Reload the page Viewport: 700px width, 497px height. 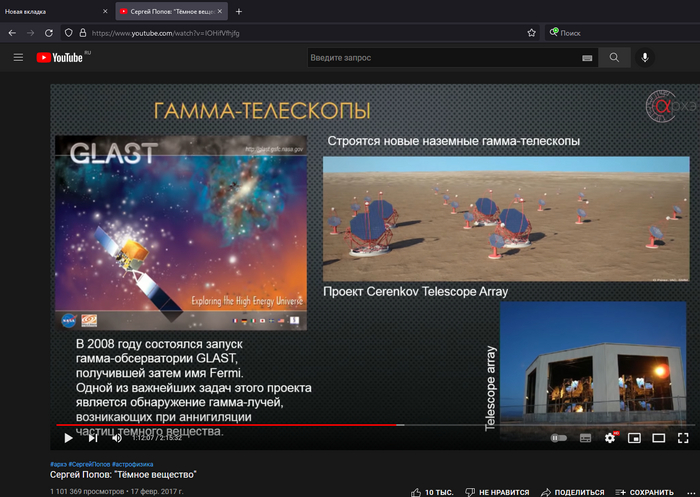[x=49, y=33]
